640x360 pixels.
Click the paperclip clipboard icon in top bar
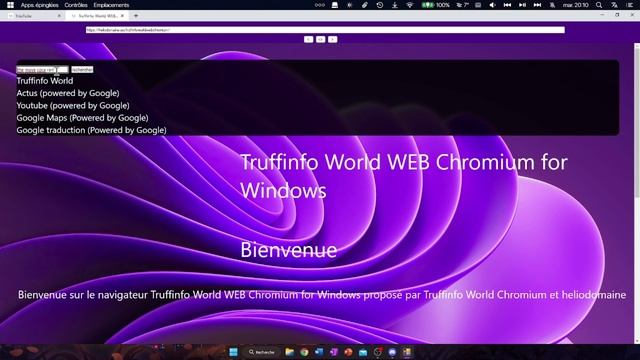pyautogui.click(x=365, y=5)
